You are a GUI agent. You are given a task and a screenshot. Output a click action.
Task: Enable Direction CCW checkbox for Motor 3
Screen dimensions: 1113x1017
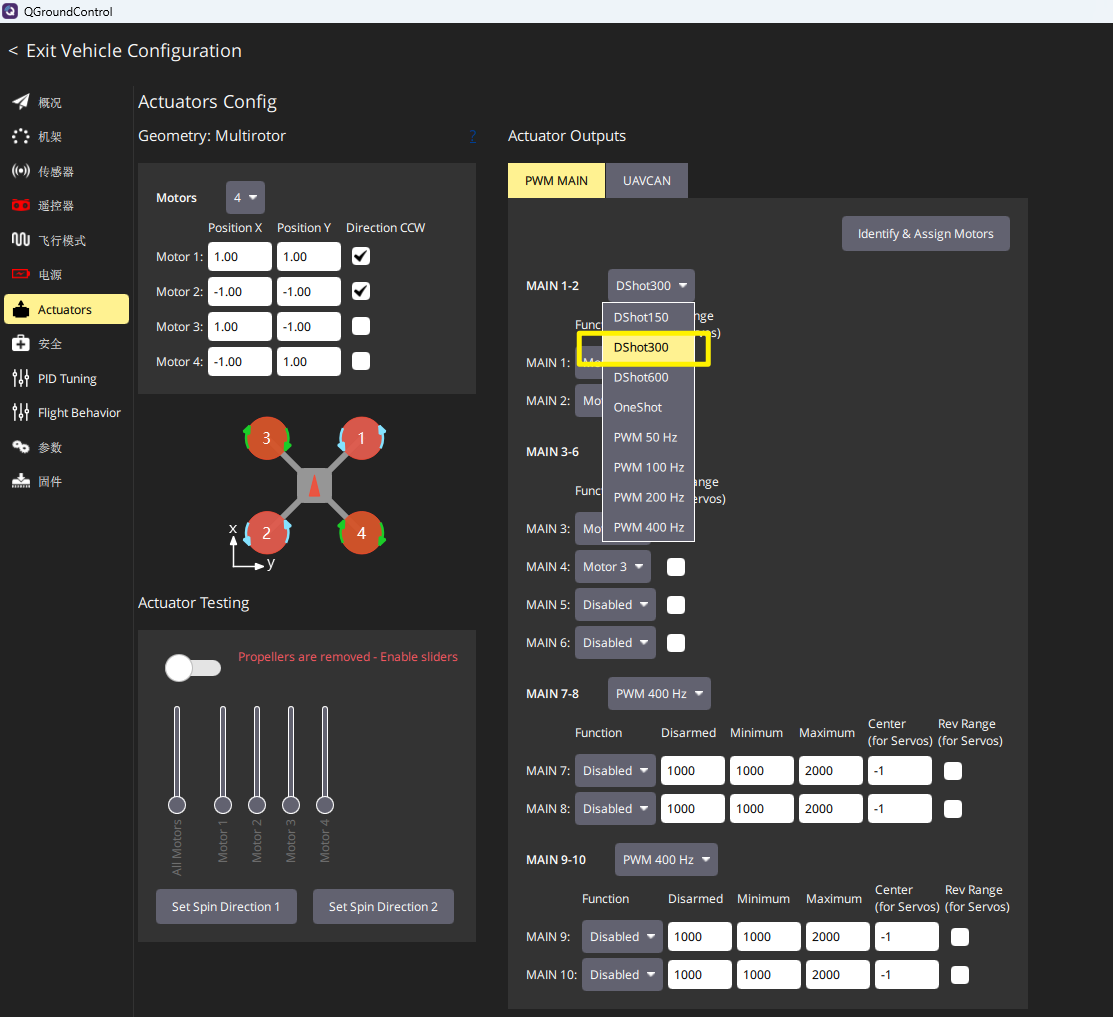(361, 326)
